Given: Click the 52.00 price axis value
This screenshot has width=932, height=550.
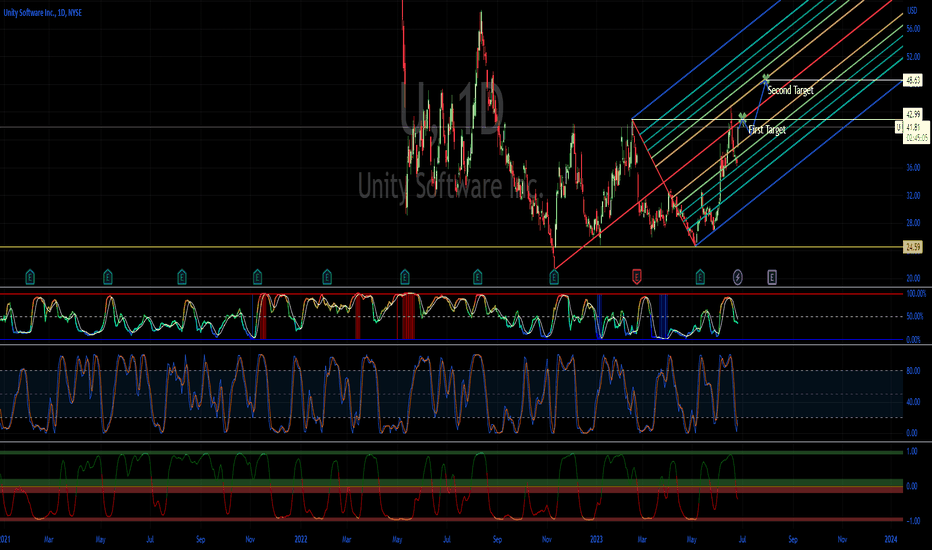Looking at the screenshot, I should pyautogui.click(x=913, y=57).
